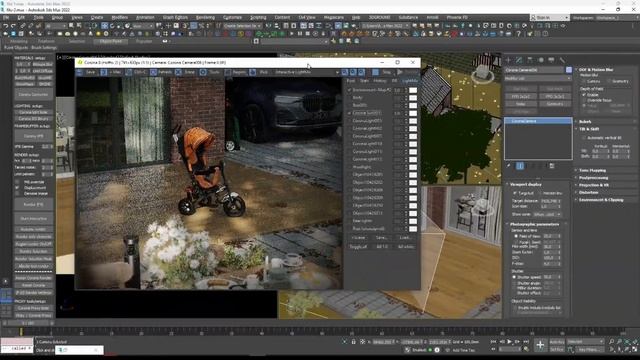Screen dimensions: 640x360
Task: Click Save button below LightMix list
Action: tap(381, 238)
